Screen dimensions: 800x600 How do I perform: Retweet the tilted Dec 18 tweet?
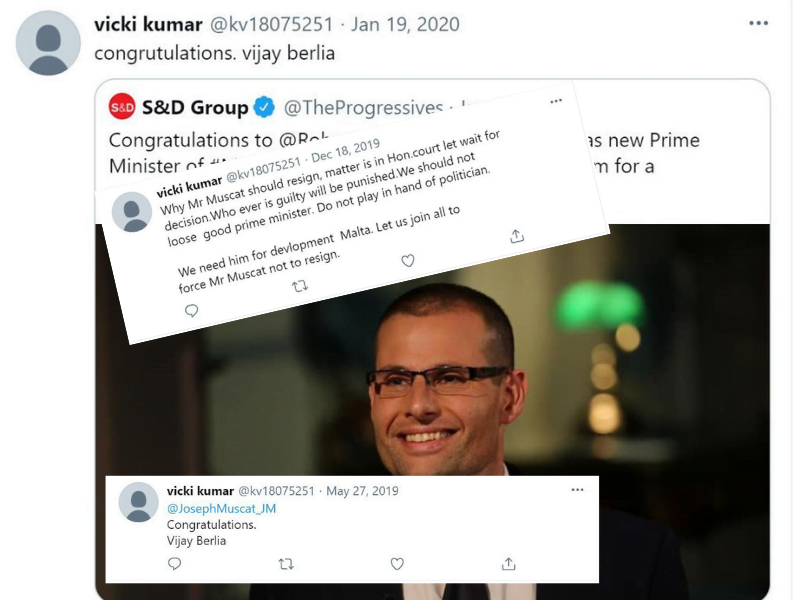click(300, 286)
